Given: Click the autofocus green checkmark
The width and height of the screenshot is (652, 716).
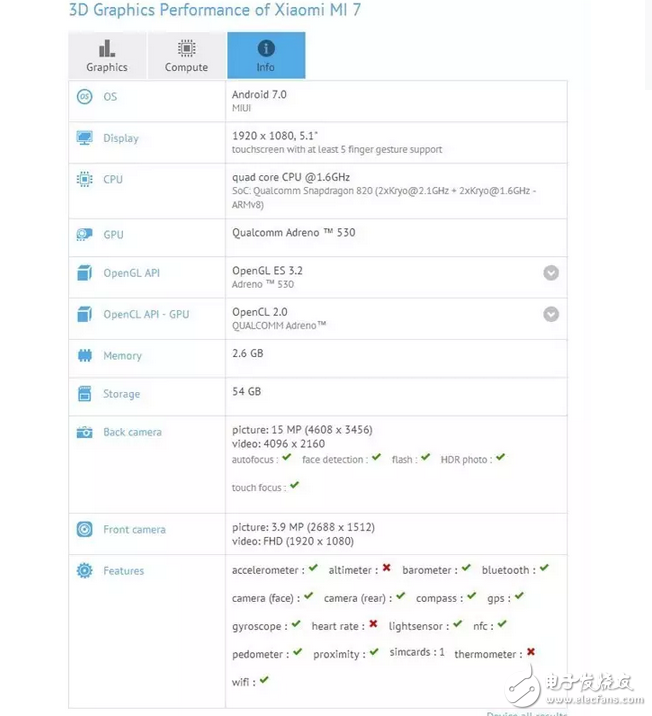Looking at the screenshot, I should pyautogui.click(x=287, y=458).
